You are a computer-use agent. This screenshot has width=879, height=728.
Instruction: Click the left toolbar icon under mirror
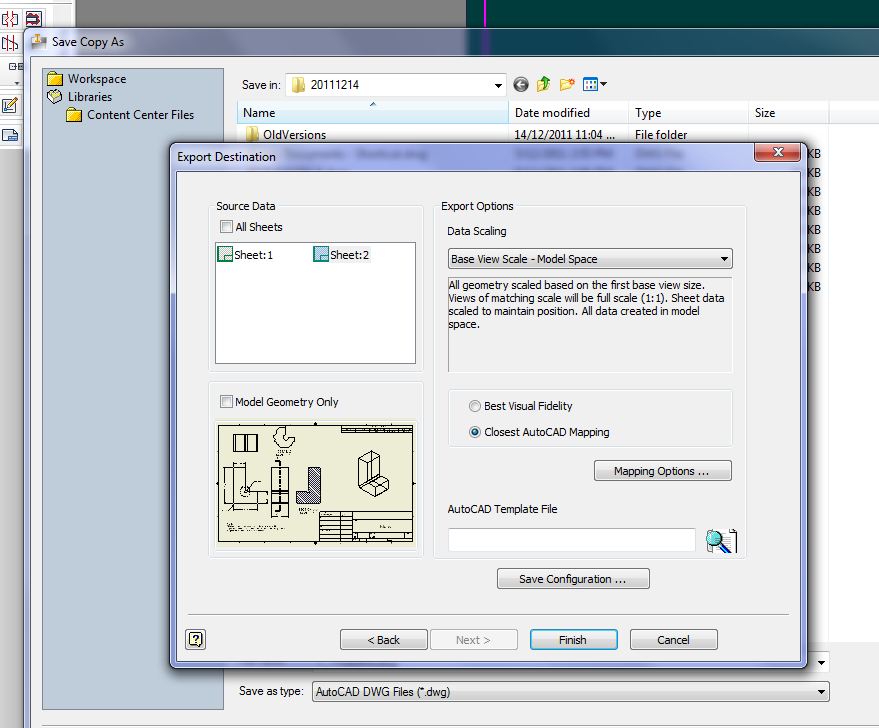10,43
